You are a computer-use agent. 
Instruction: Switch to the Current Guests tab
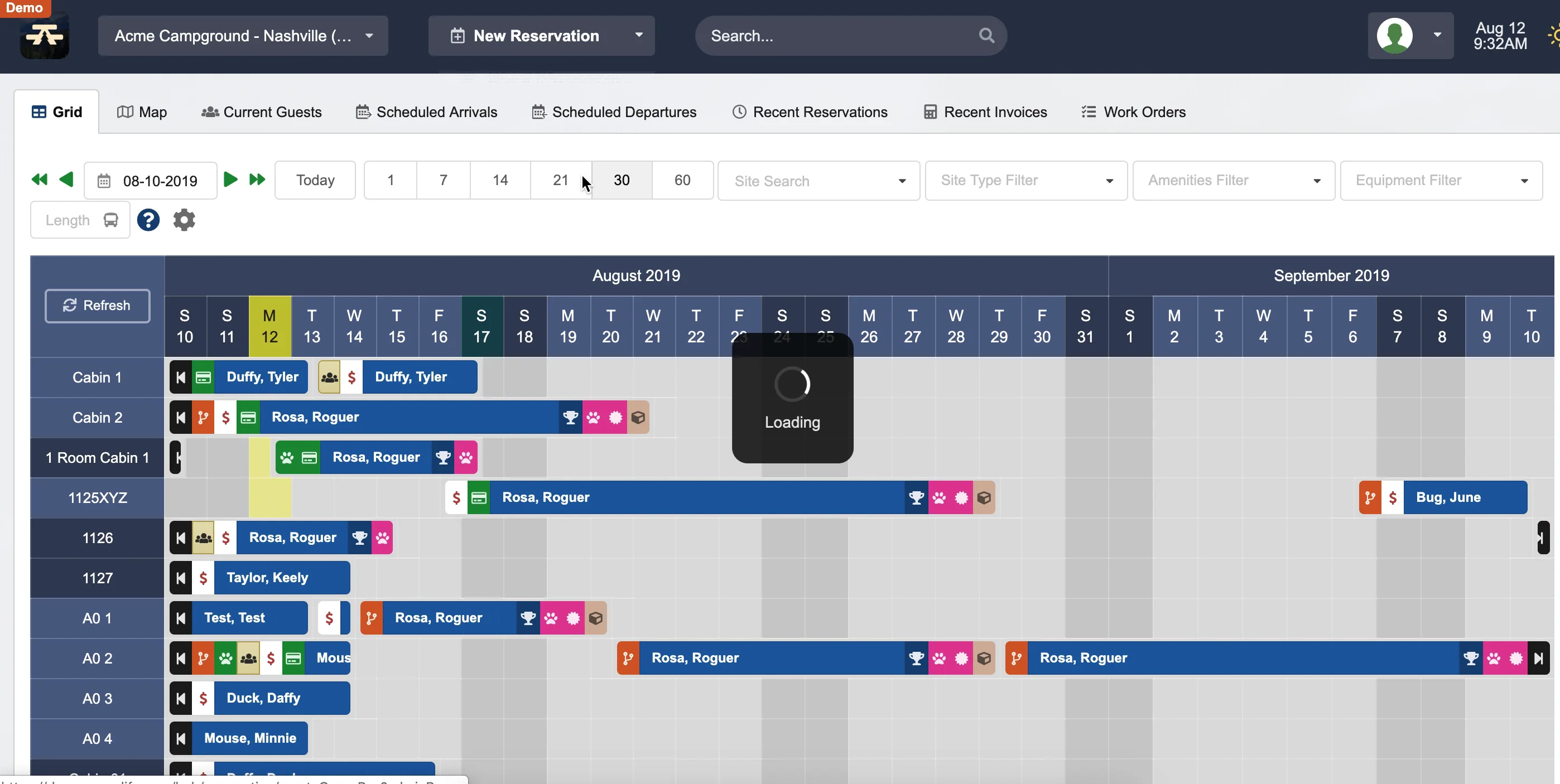coord(262,112)
